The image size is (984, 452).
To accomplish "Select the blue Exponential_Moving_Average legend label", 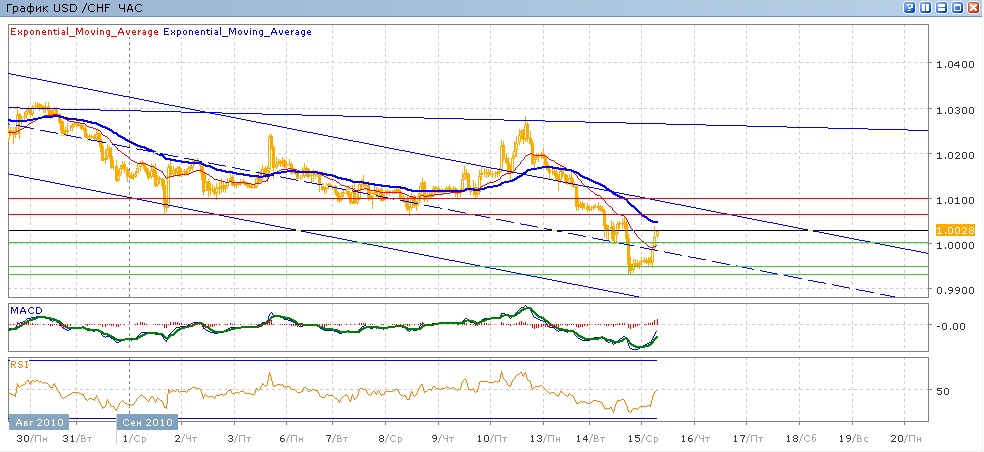I will [237, 32].
